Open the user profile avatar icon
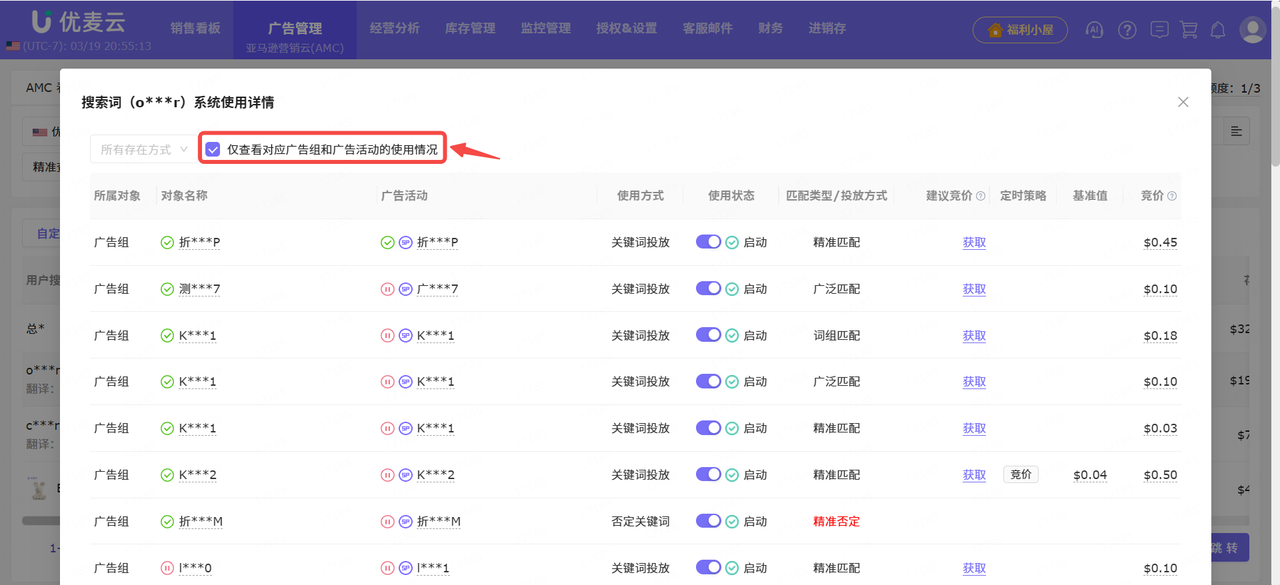The height and width of the screenshot is (585, 1280). pyautogui.click(x=1252, y=30)
